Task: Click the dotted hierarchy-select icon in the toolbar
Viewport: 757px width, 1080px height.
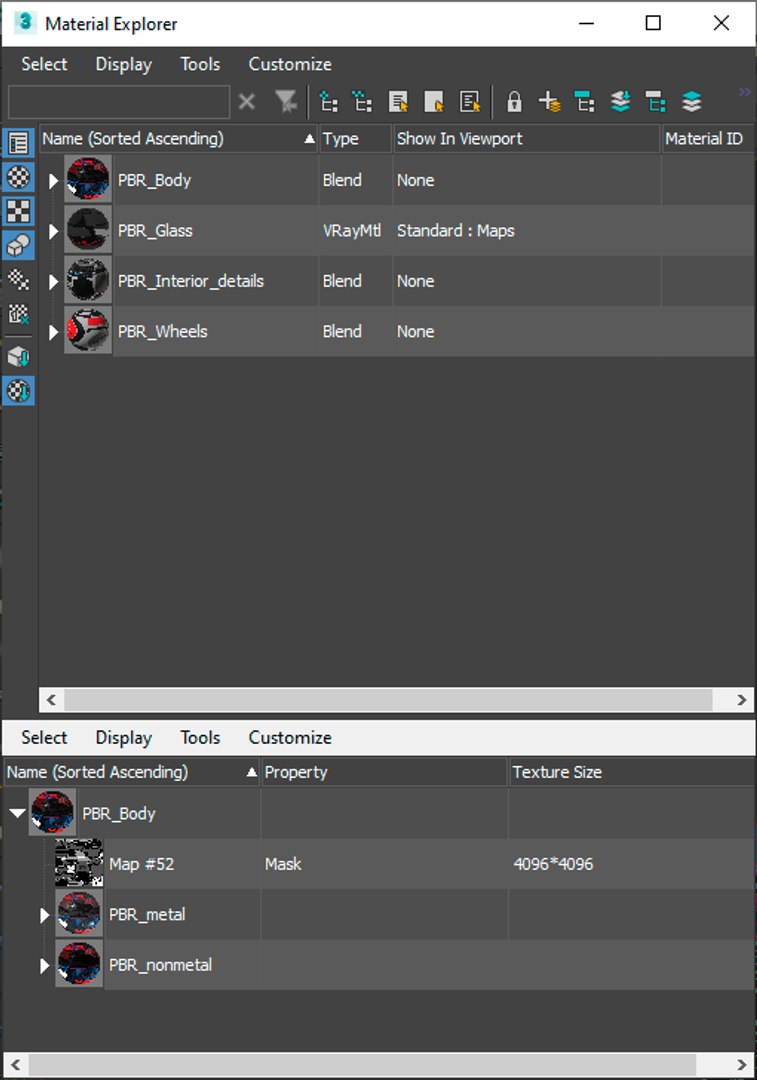Action: tap(362, 102)
